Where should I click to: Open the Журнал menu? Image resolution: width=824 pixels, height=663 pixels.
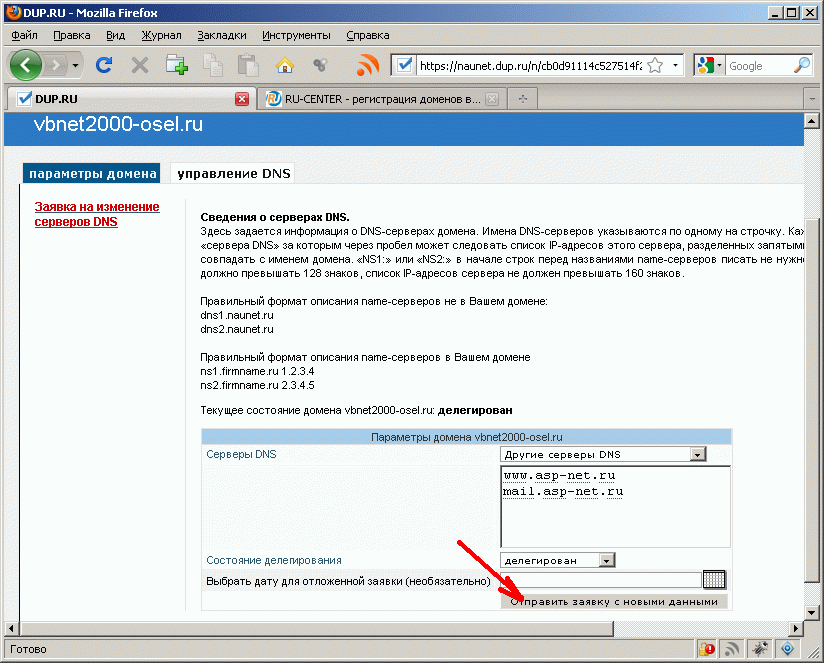click(x=161, y=35)
